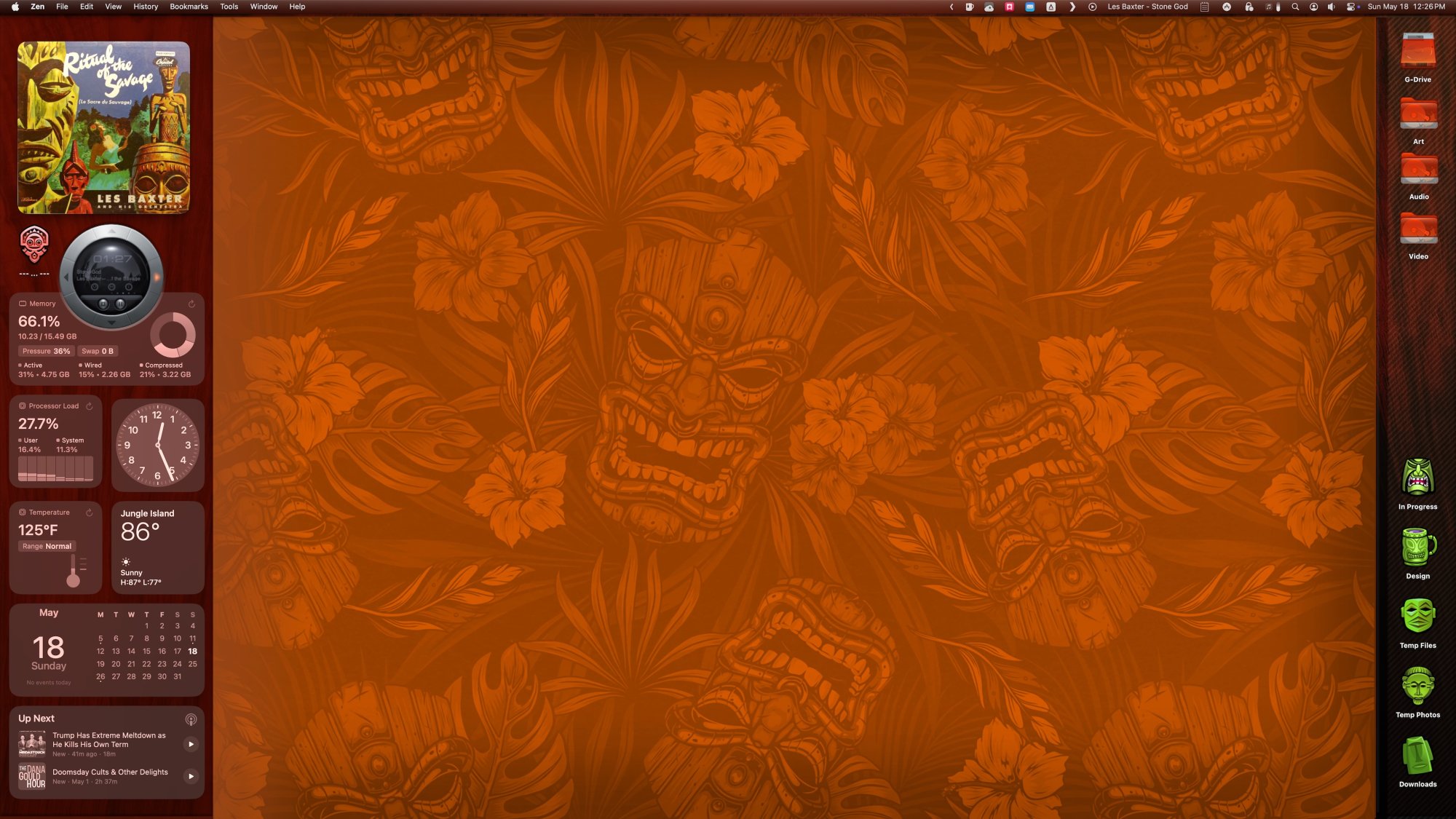Select May 25 in the calendar widget
This screenshot has width=1456, height=819.
pos(192,664)
